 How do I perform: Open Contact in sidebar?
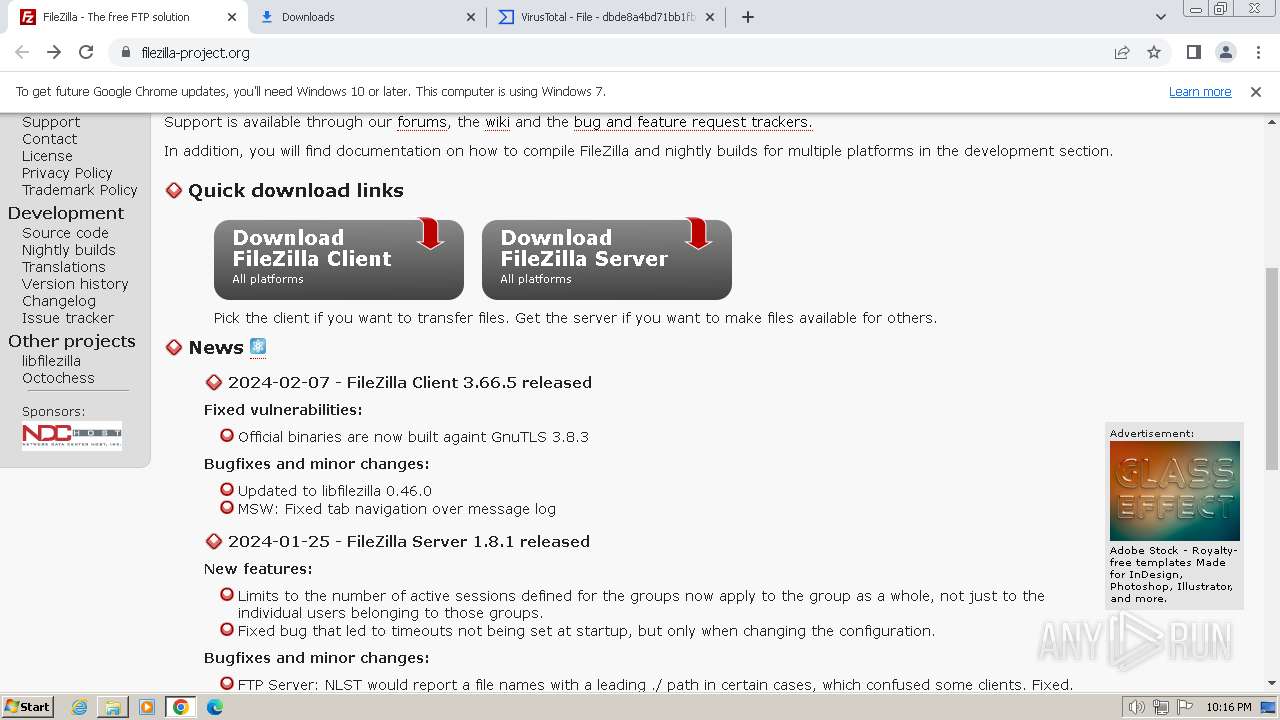(x=50, y=139)
